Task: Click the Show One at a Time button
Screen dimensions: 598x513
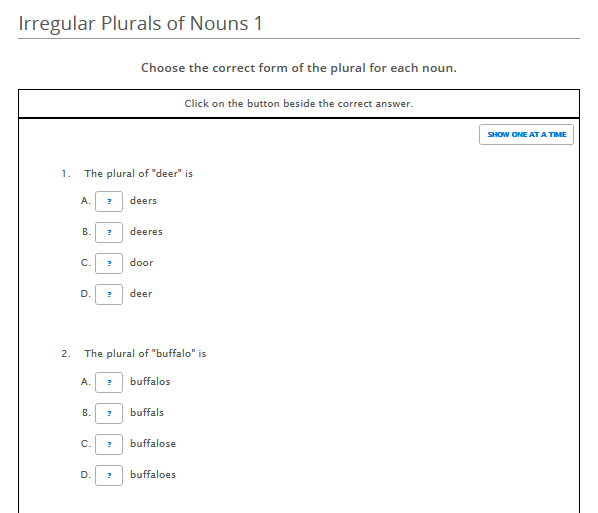Action: [526, 134]
